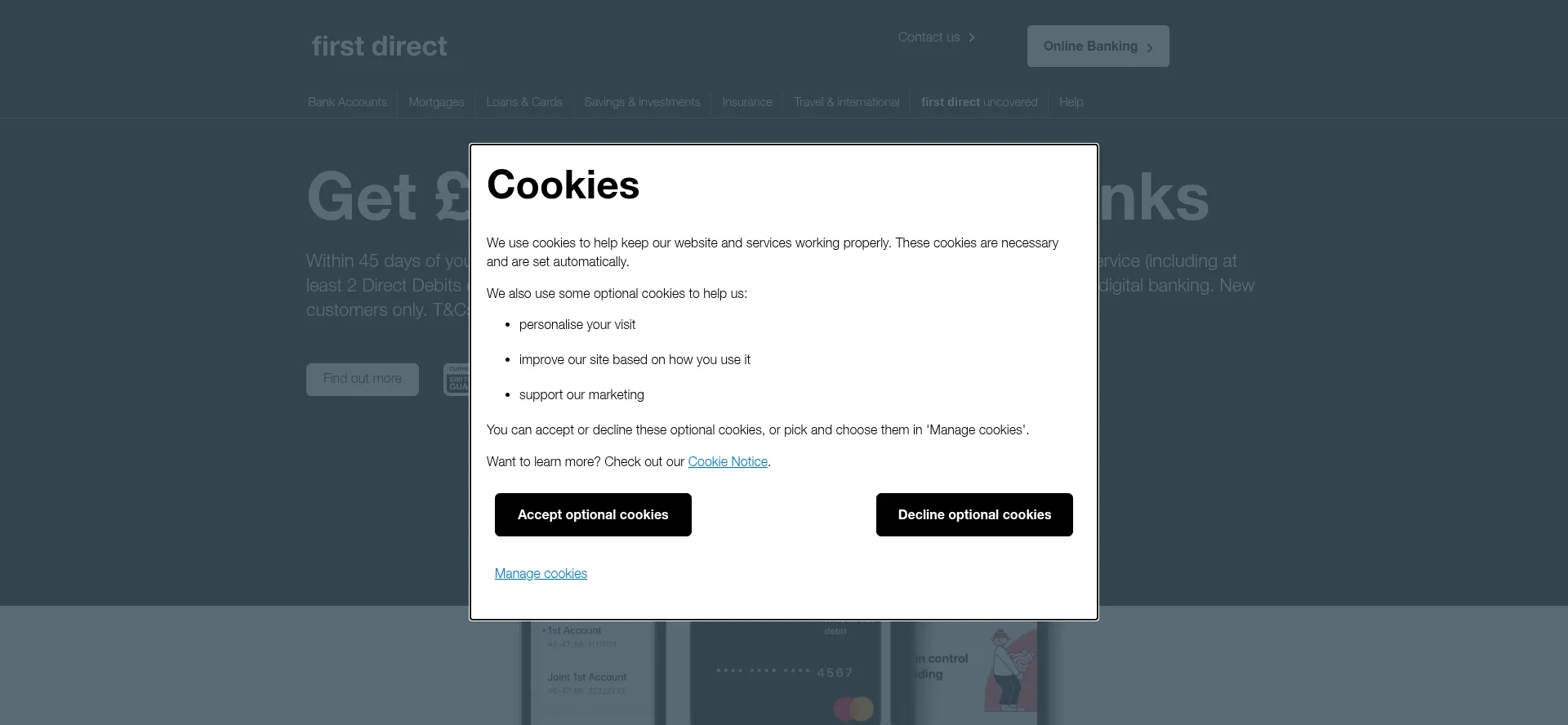1568x725 pixels.
Task: Select Loans & Cards in navigation
Action: coord(523,102)
